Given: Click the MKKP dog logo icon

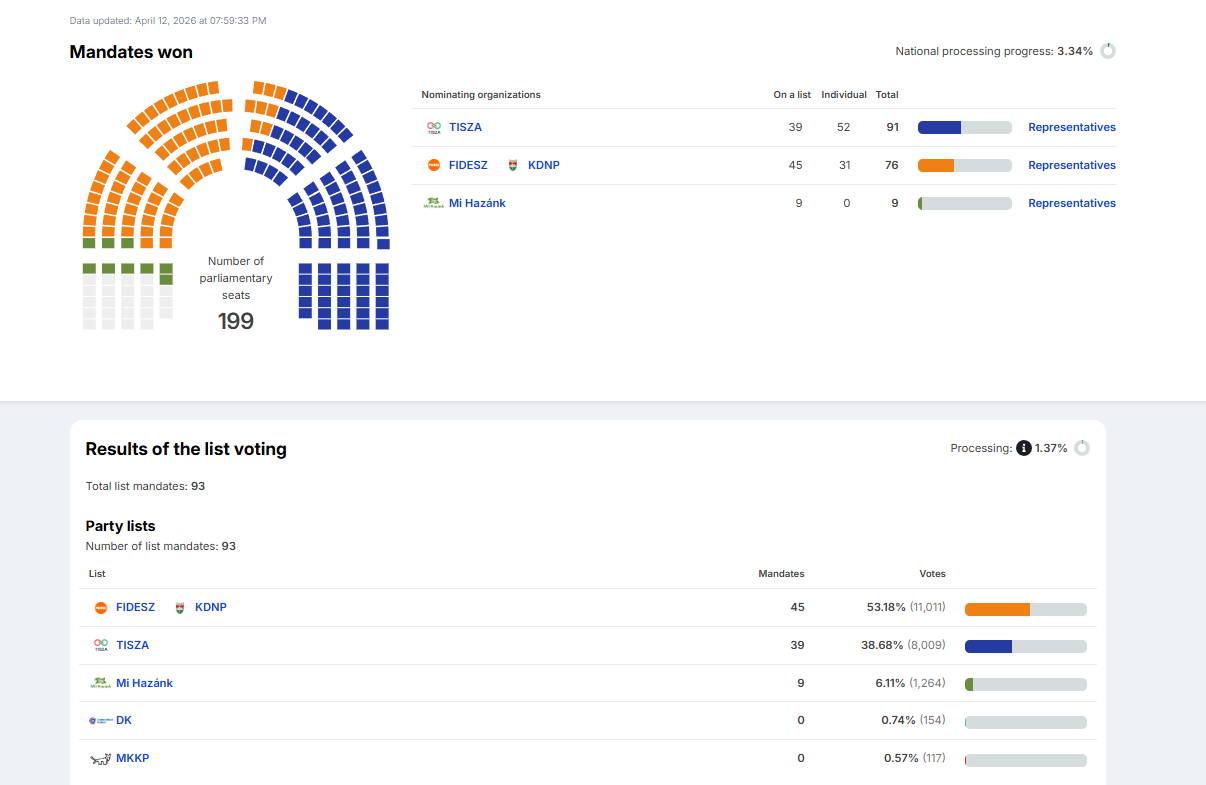Looking at the screenshot, I should point(100,759).
